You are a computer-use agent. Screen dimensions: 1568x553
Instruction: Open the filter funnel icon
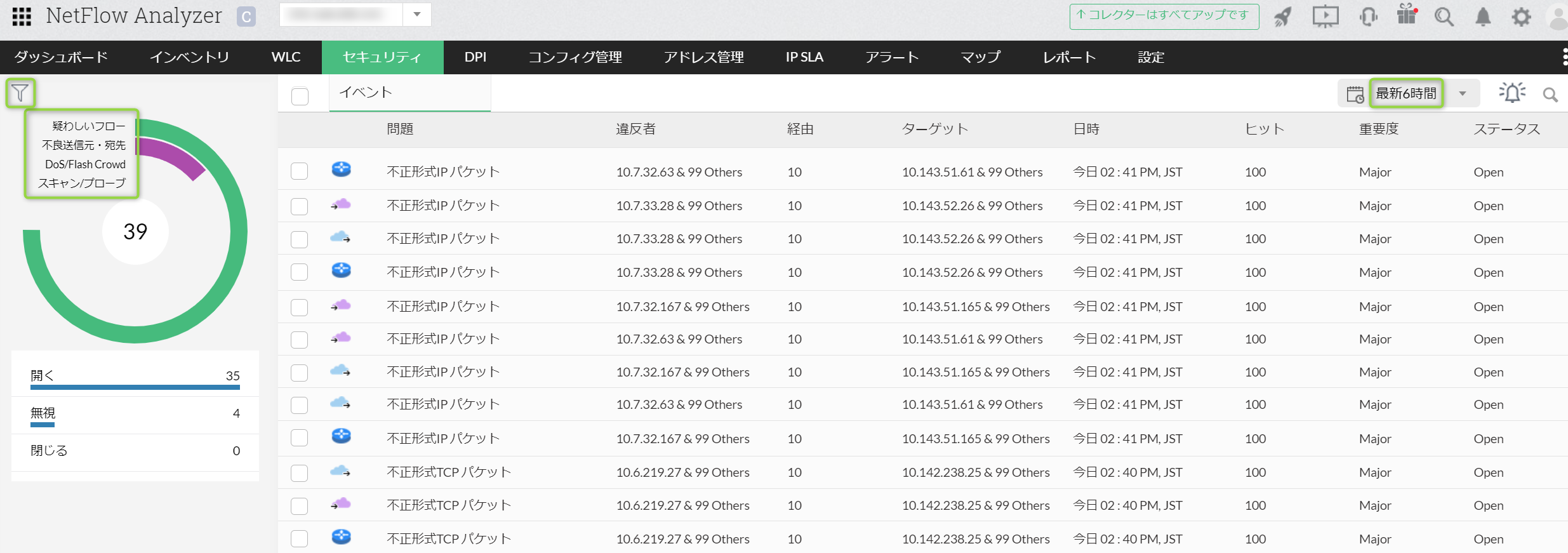(20, 93)
